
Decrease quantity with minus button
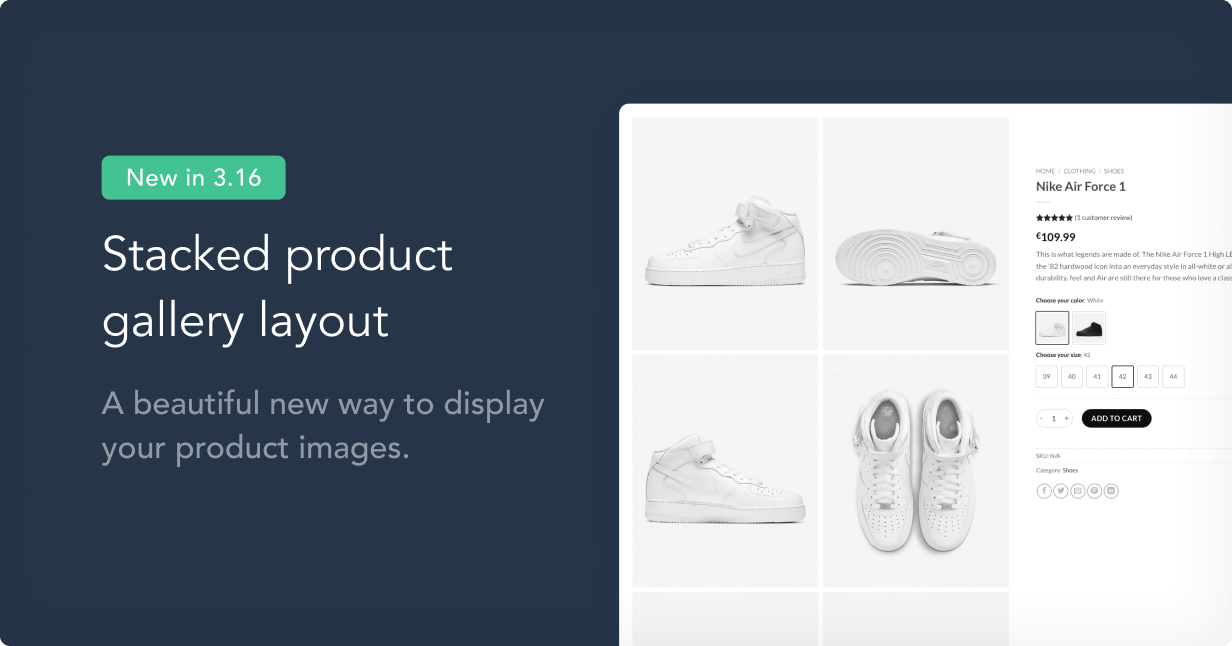(1041, 418)
